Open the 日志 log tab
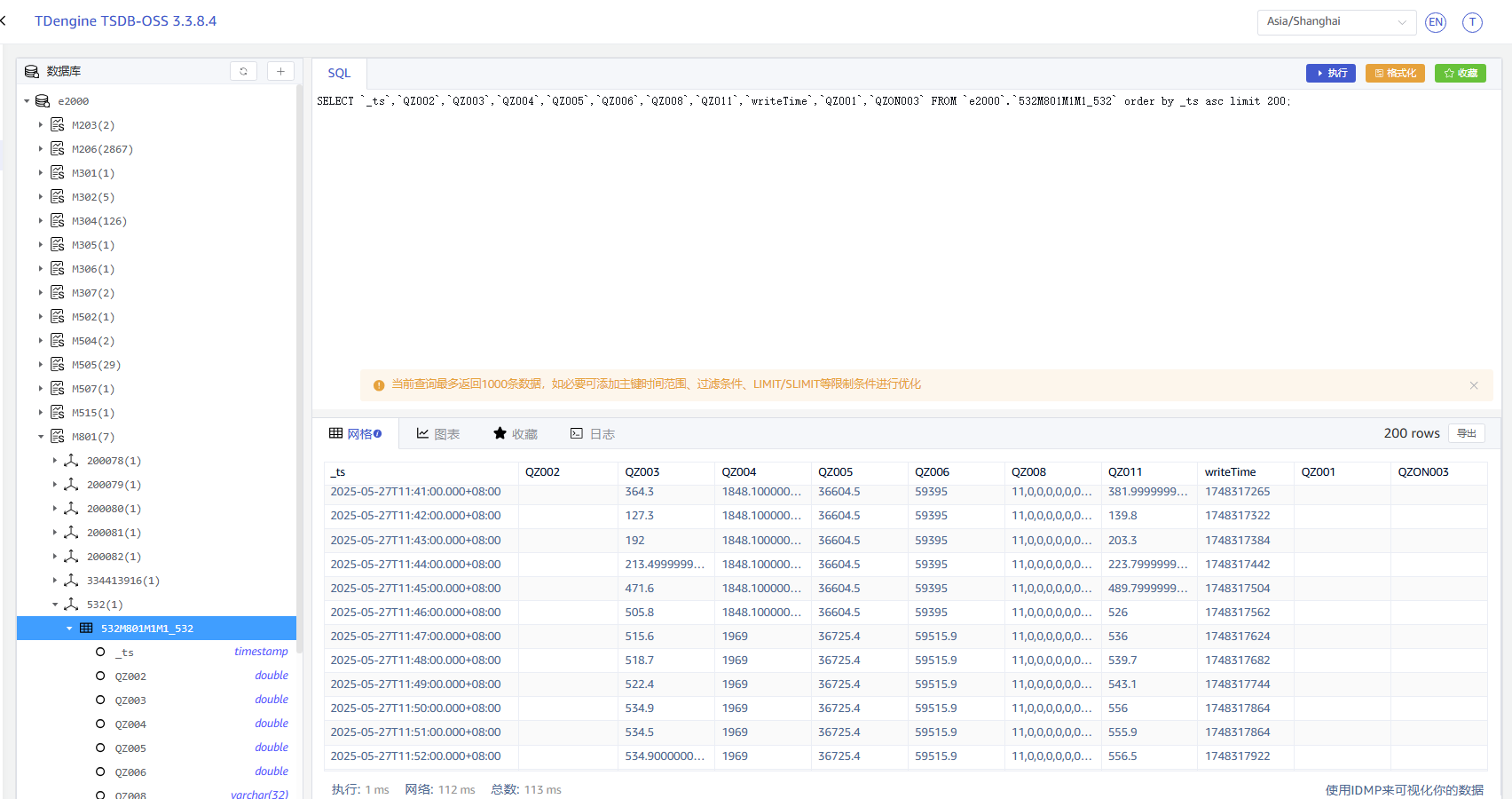Viewport: 1512px width, 799px height. 593,433
